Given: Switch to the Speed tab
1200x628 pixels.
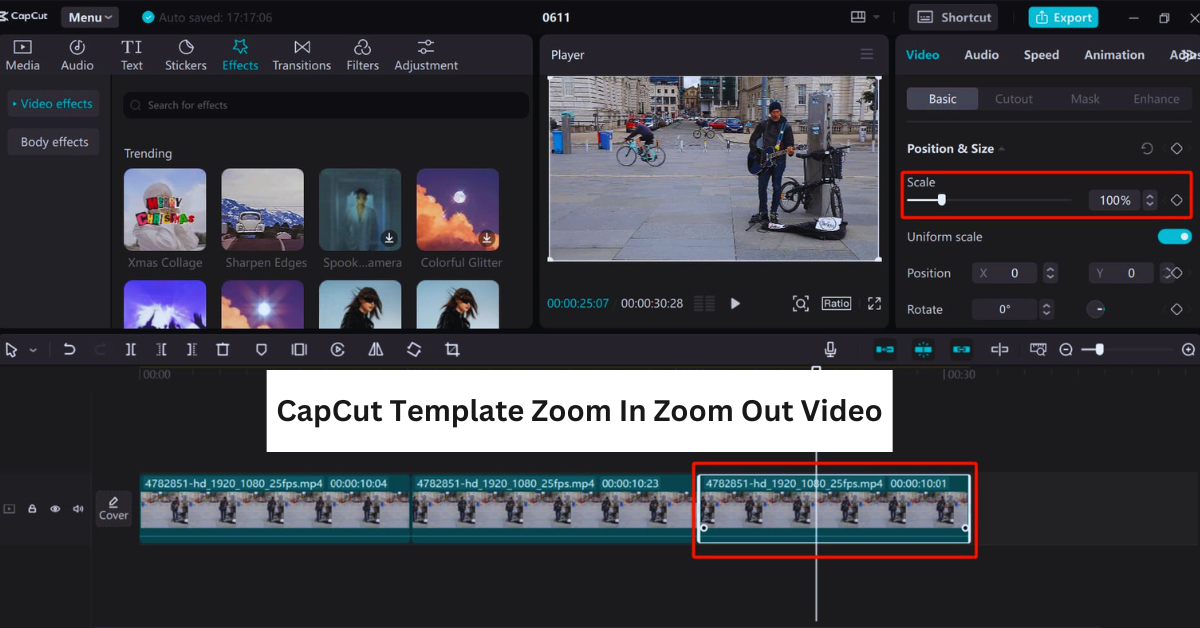Looking at the screenshot, I should 1041,55.
